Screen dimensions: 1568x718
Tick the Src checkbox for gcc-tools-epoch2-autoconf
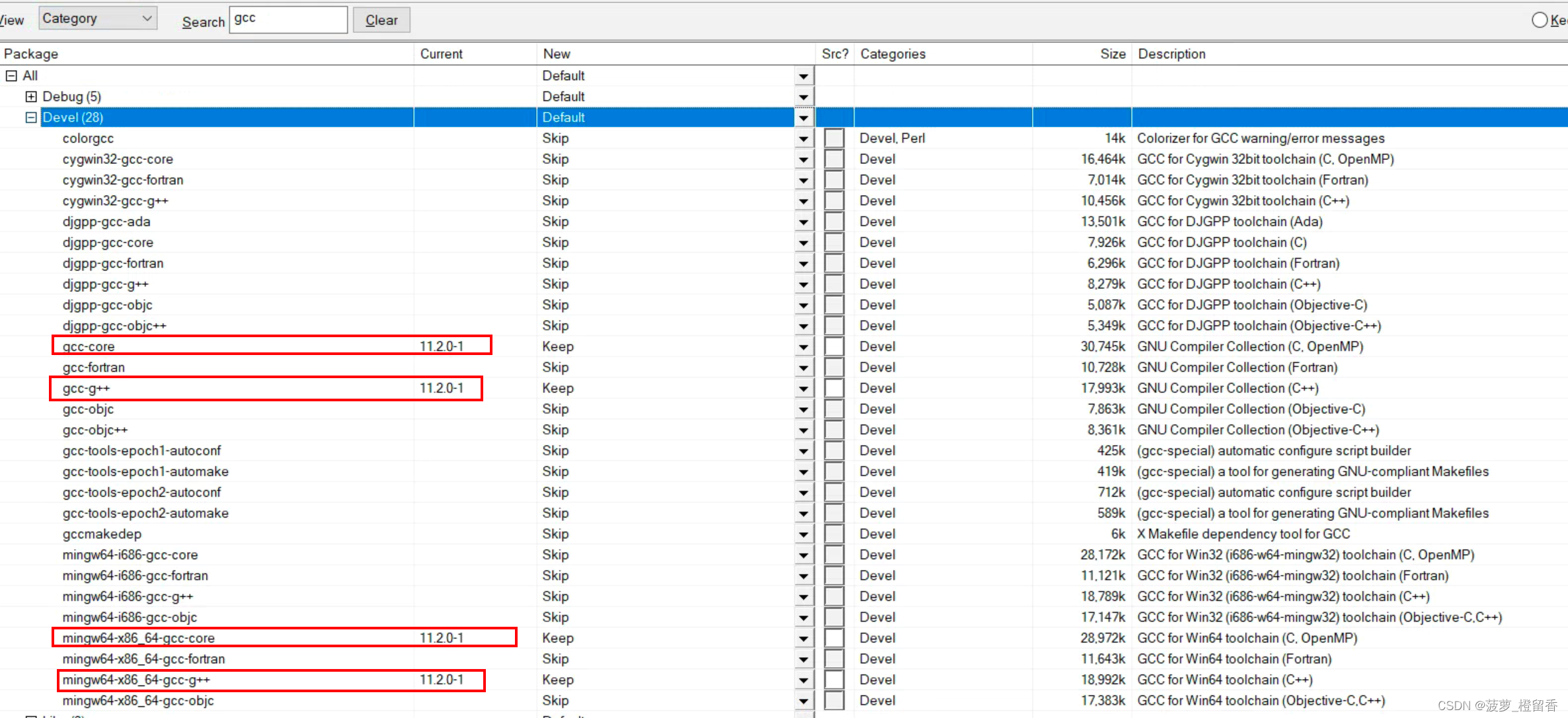tap(834, 492)
